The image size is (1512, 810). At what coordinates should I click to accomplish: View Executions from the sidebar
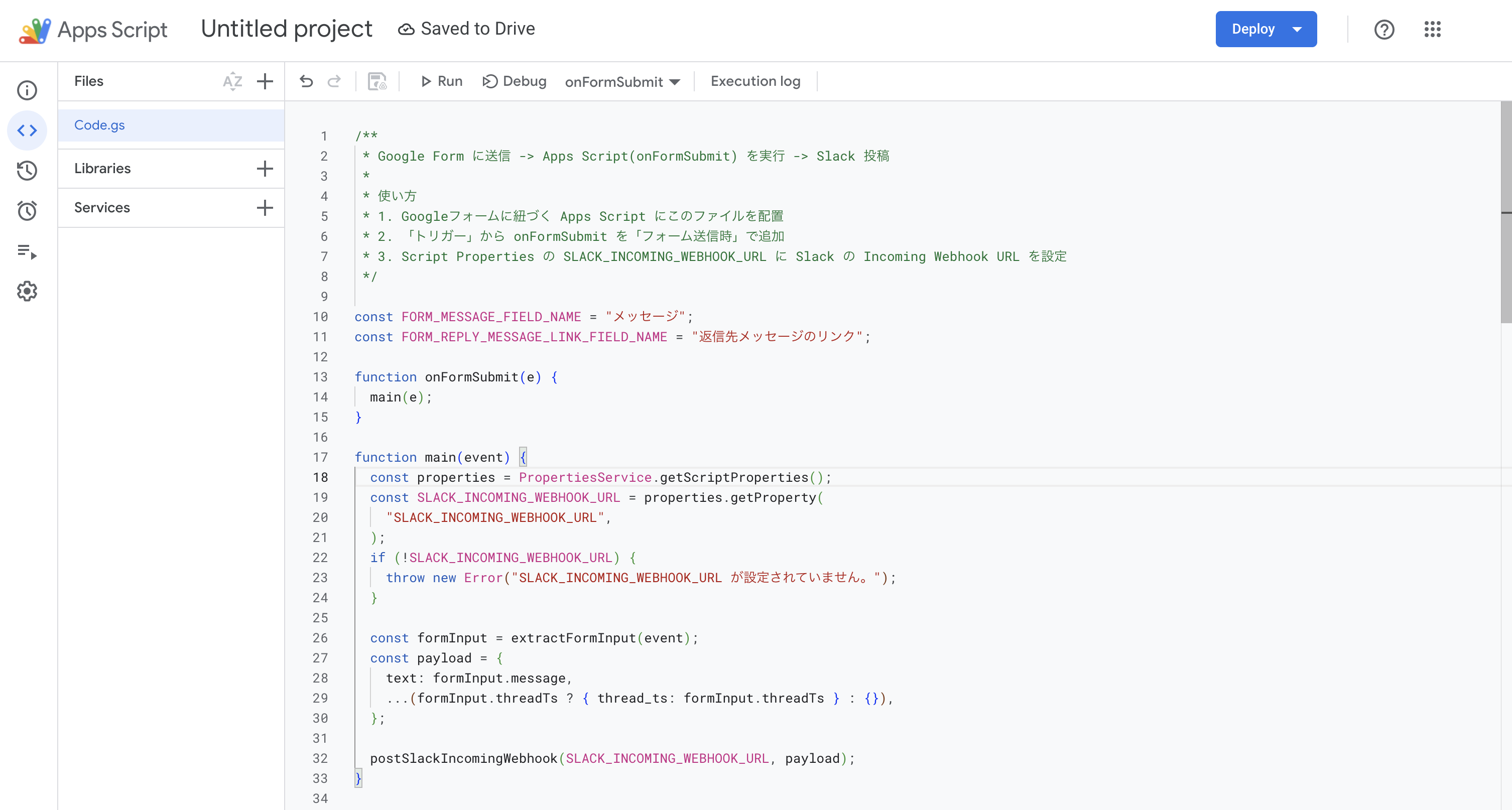pyautogui.click(x=27, y=252)
